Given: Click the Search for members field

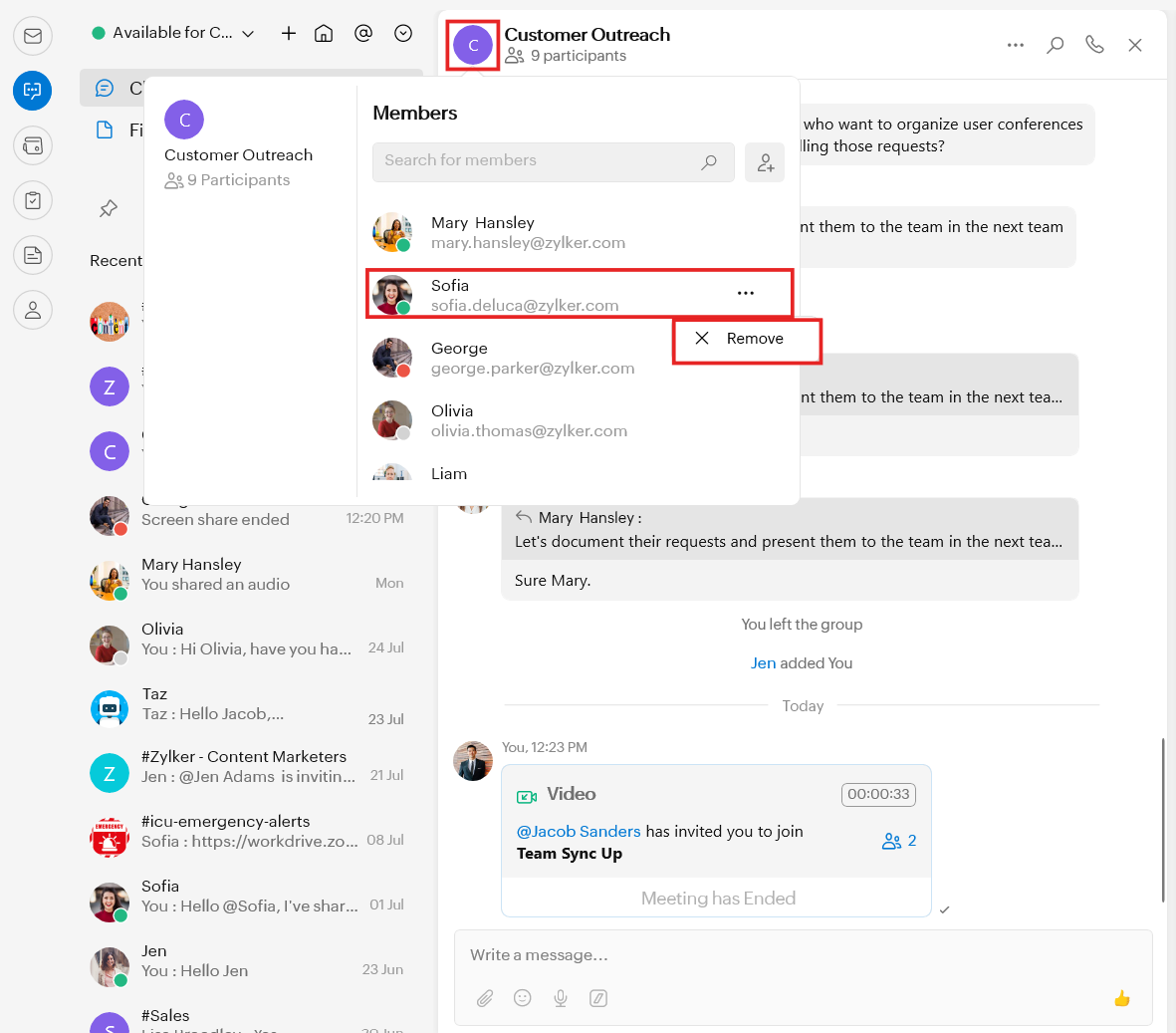Looking at the screenshot, I should point(553,162).
